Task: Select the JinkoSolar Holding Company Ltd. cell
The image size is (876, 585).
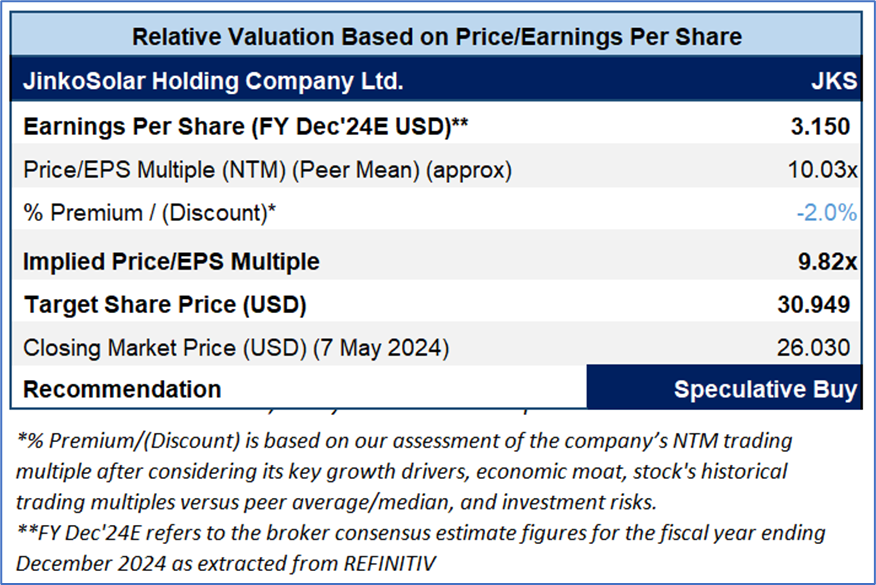Action: pyautogui.click(x=213, y=82)
